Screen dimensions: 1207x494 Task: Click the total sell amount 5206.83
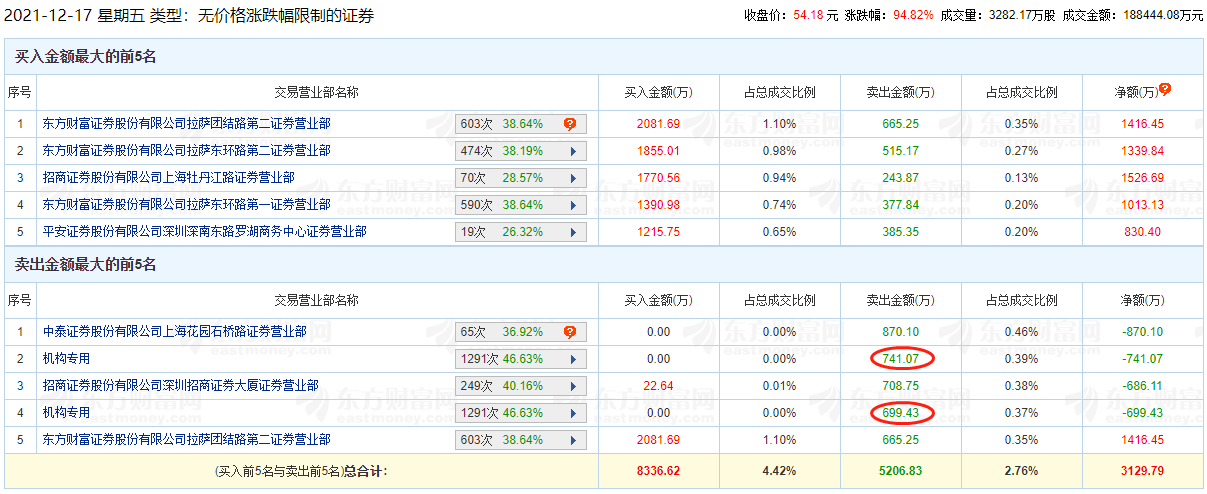pyautogui.click(x=901, y=470)
